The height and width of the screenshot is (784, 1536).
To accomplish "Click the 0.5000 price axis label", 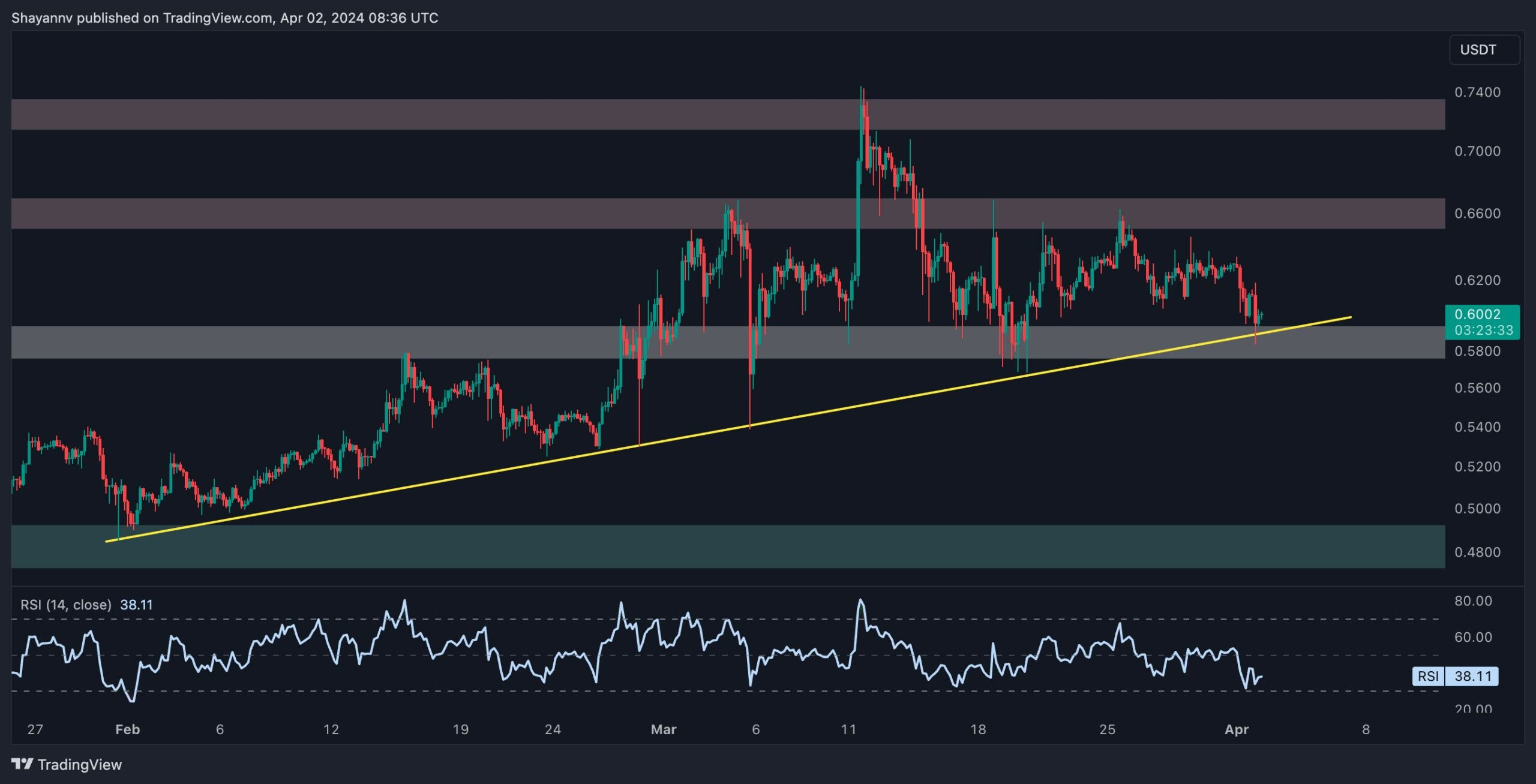I will pos(1477,509).
